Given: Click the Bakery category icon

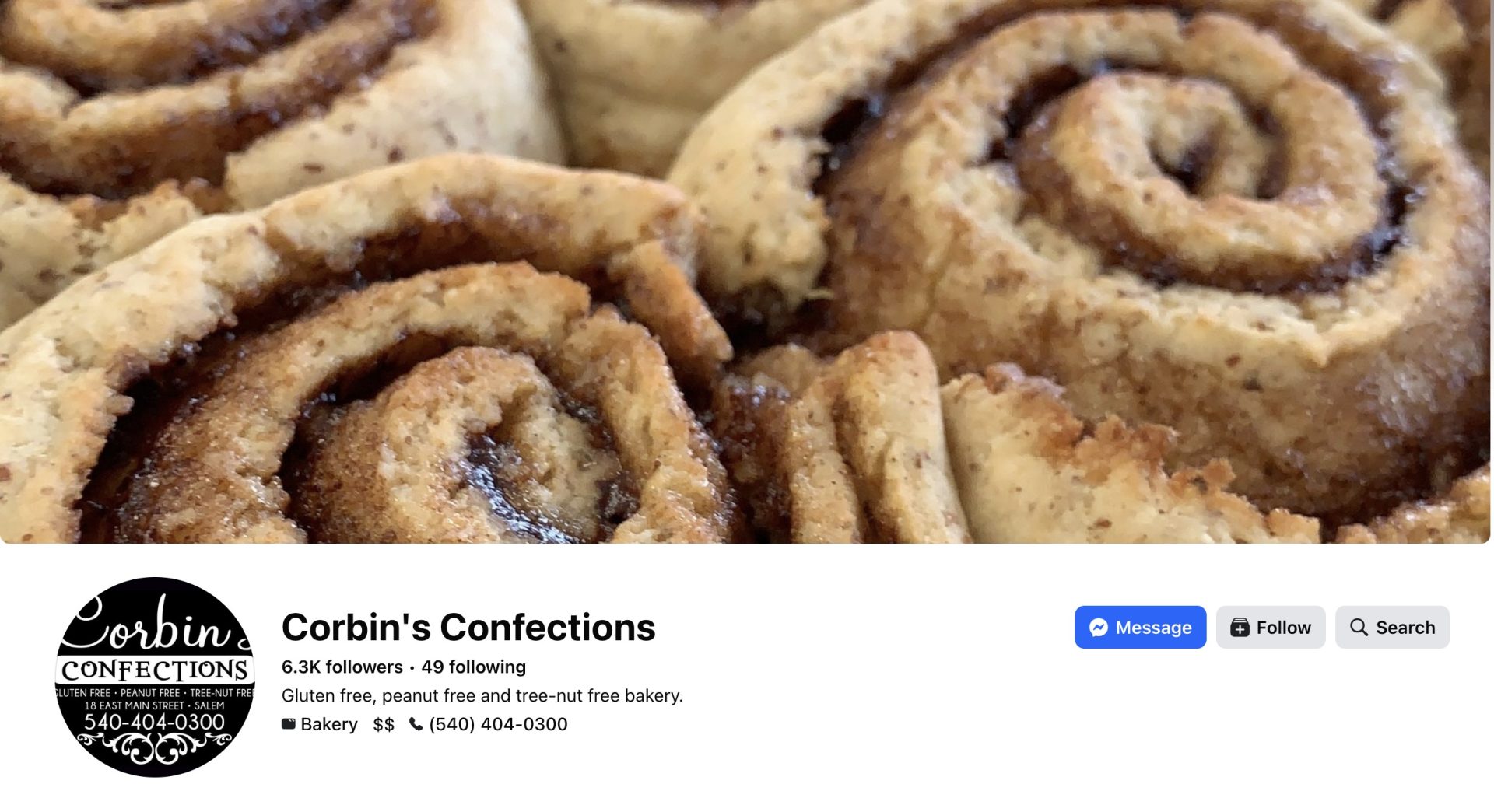Looking at the screenshot, I should pyautogui.click(x=289, y=724).
